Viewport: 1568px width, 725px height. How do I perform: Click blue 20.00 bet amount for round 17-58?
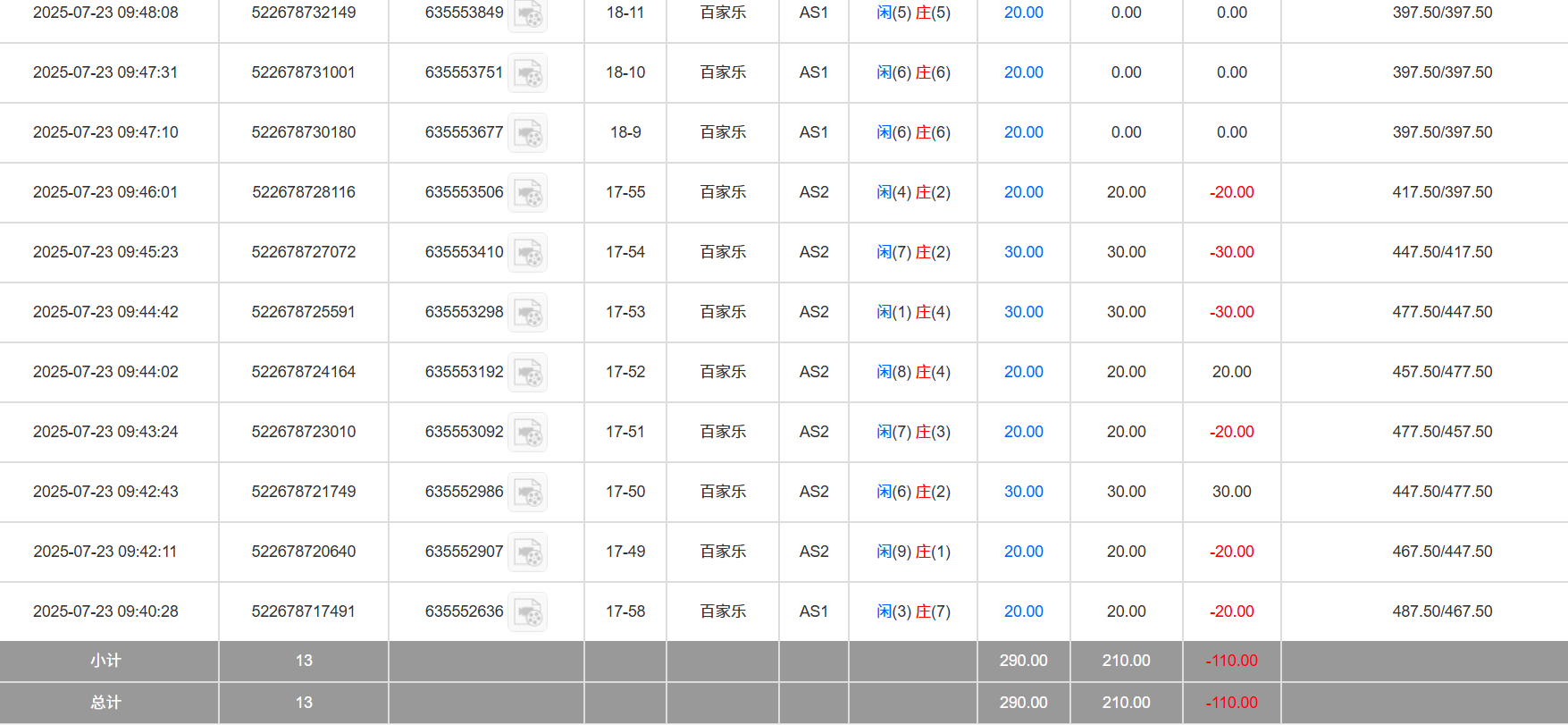point(1023,611)
